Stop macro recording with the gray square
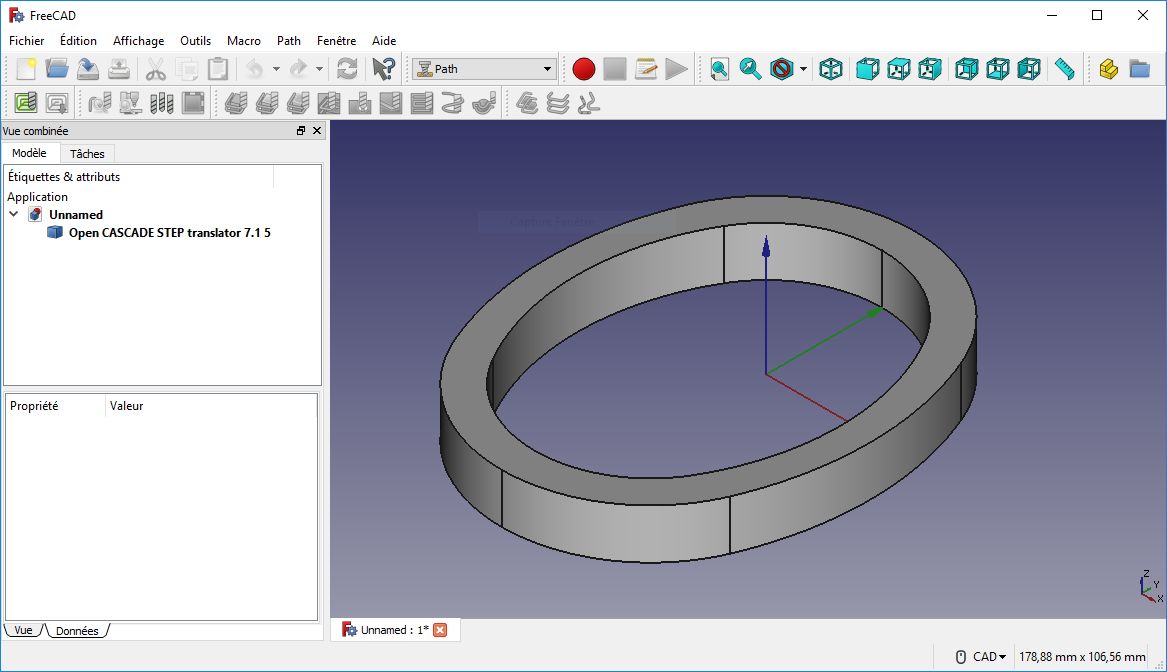The width and height of the screenshot is (1167, 672). coord(615,69)
